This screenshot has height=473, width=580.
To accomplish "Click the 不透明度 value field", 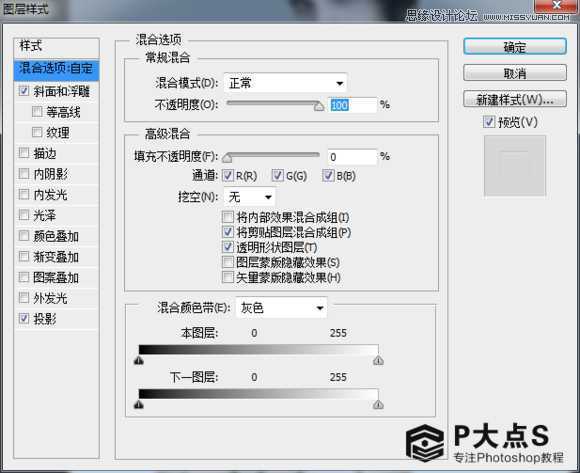I will [x=352, y=105].
